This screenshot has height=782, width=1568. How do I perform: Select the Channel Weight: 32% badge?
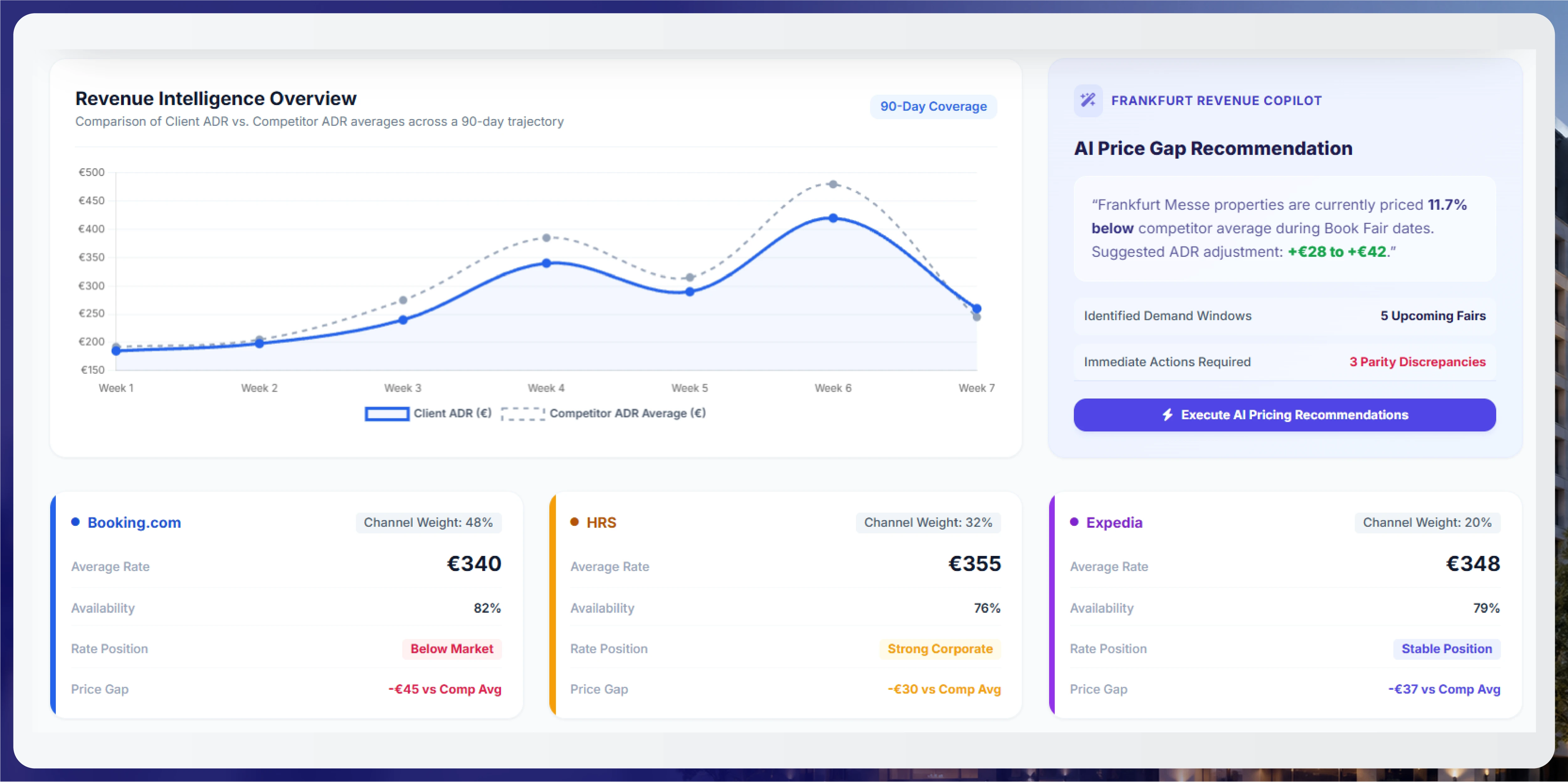point(928,523)
